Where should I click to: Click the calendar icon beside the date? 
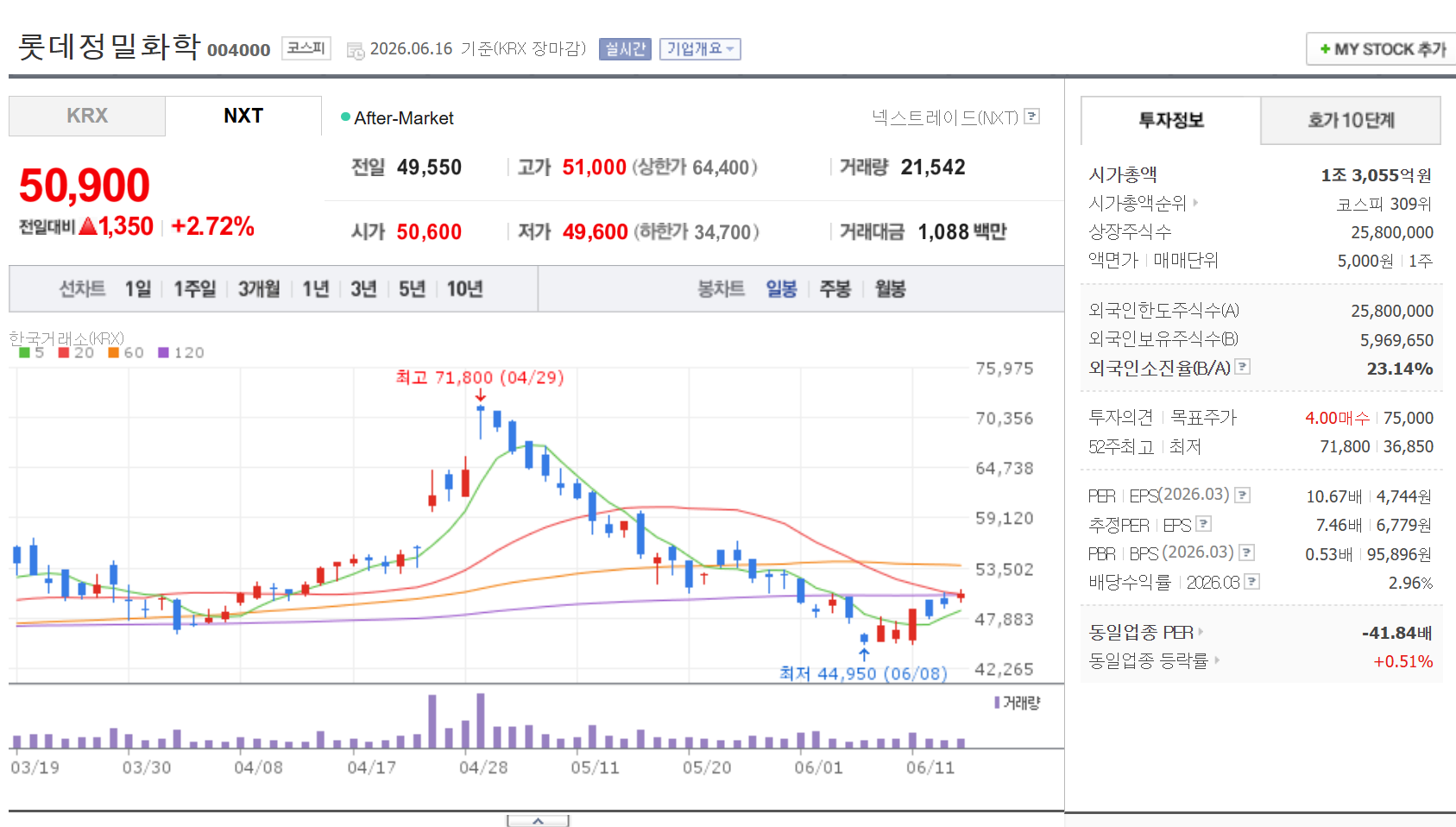point(356,51)
